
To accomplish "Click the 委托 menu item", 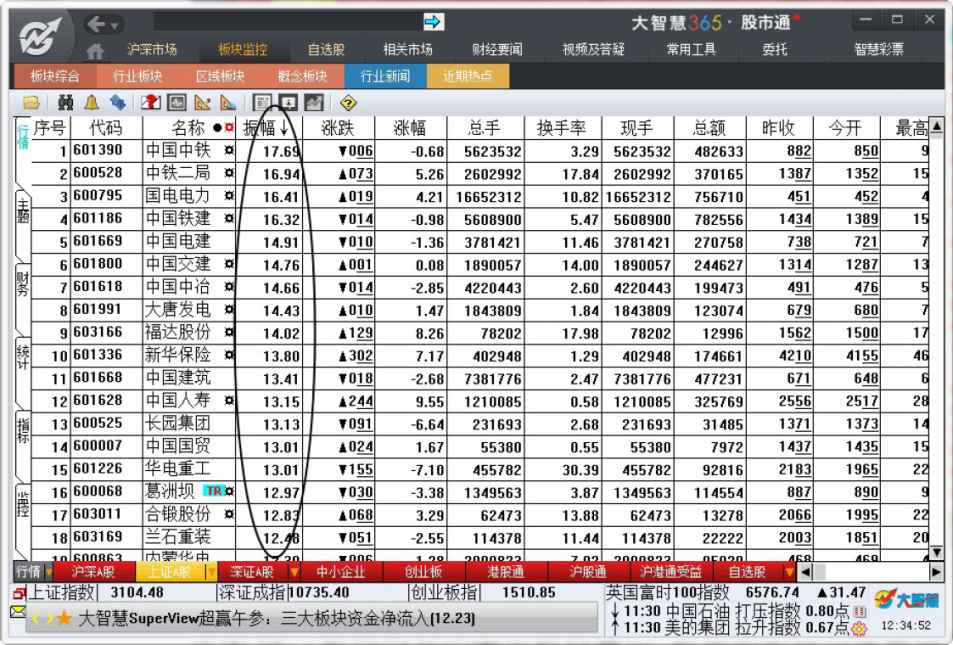I will 775,49.
